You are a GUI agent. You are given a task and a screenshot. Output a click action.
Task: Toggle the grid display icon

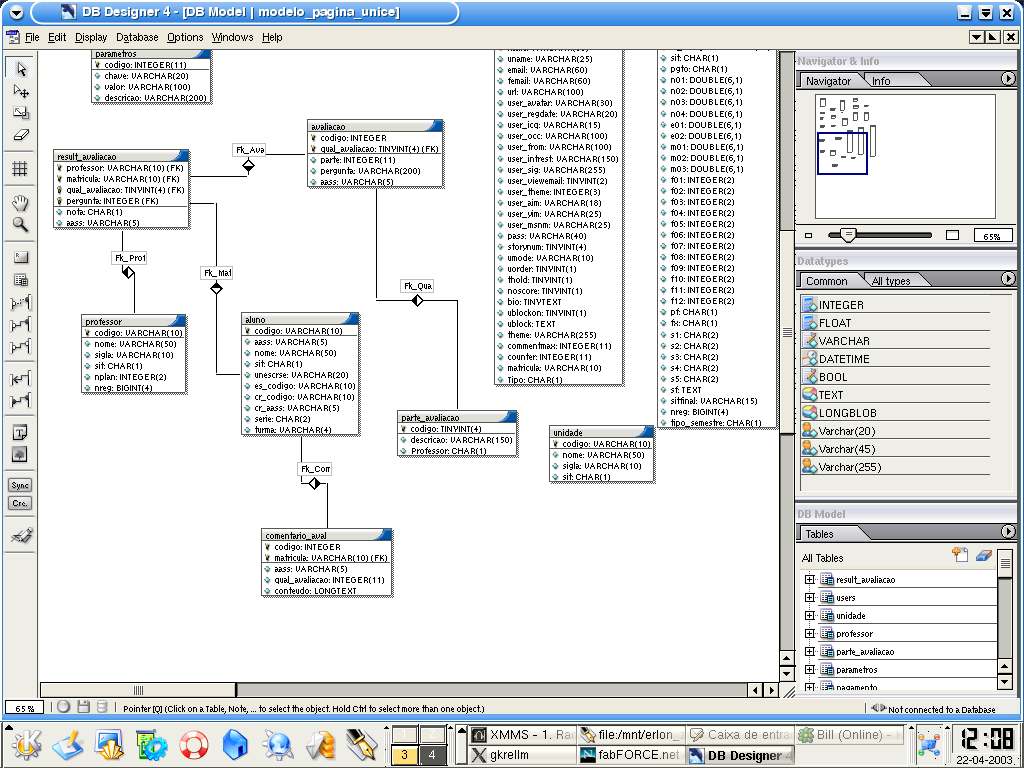[x=20, y=168]
